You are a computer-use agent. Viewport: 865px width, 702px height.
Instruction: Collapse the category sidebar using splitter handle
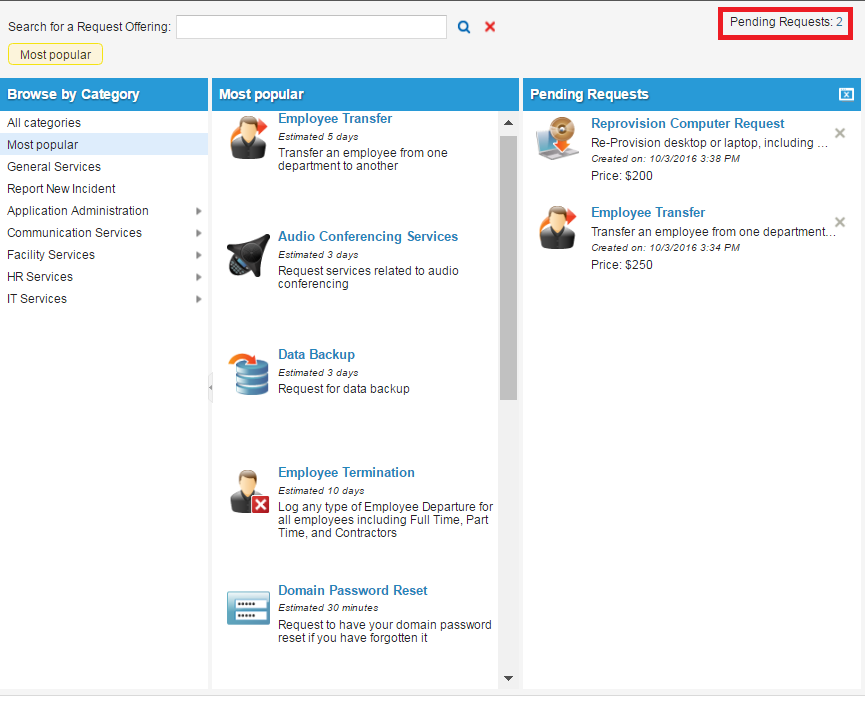coord(210,388)
